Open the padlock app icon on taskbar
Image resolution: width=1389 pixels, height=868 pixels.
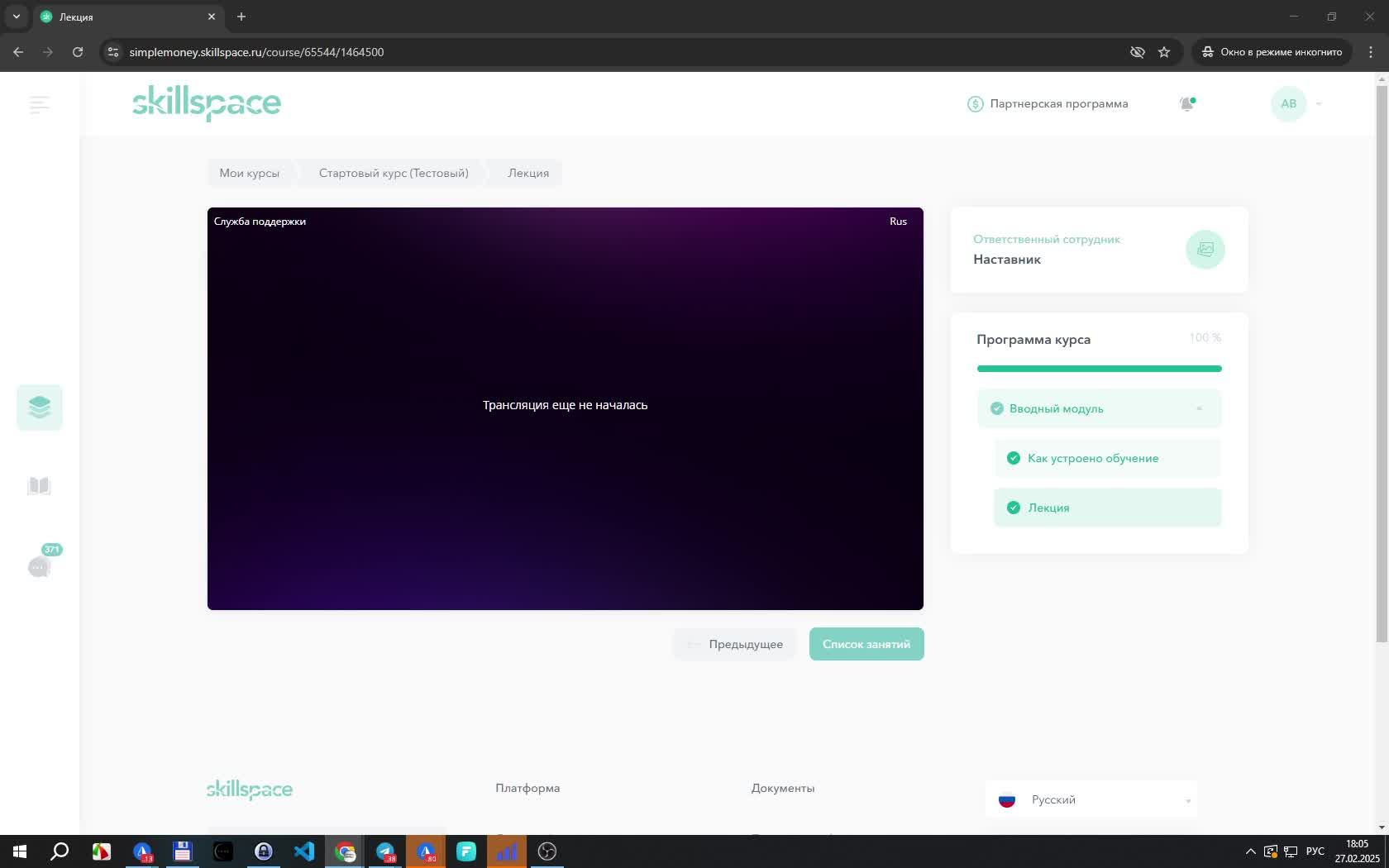[264, 851]
